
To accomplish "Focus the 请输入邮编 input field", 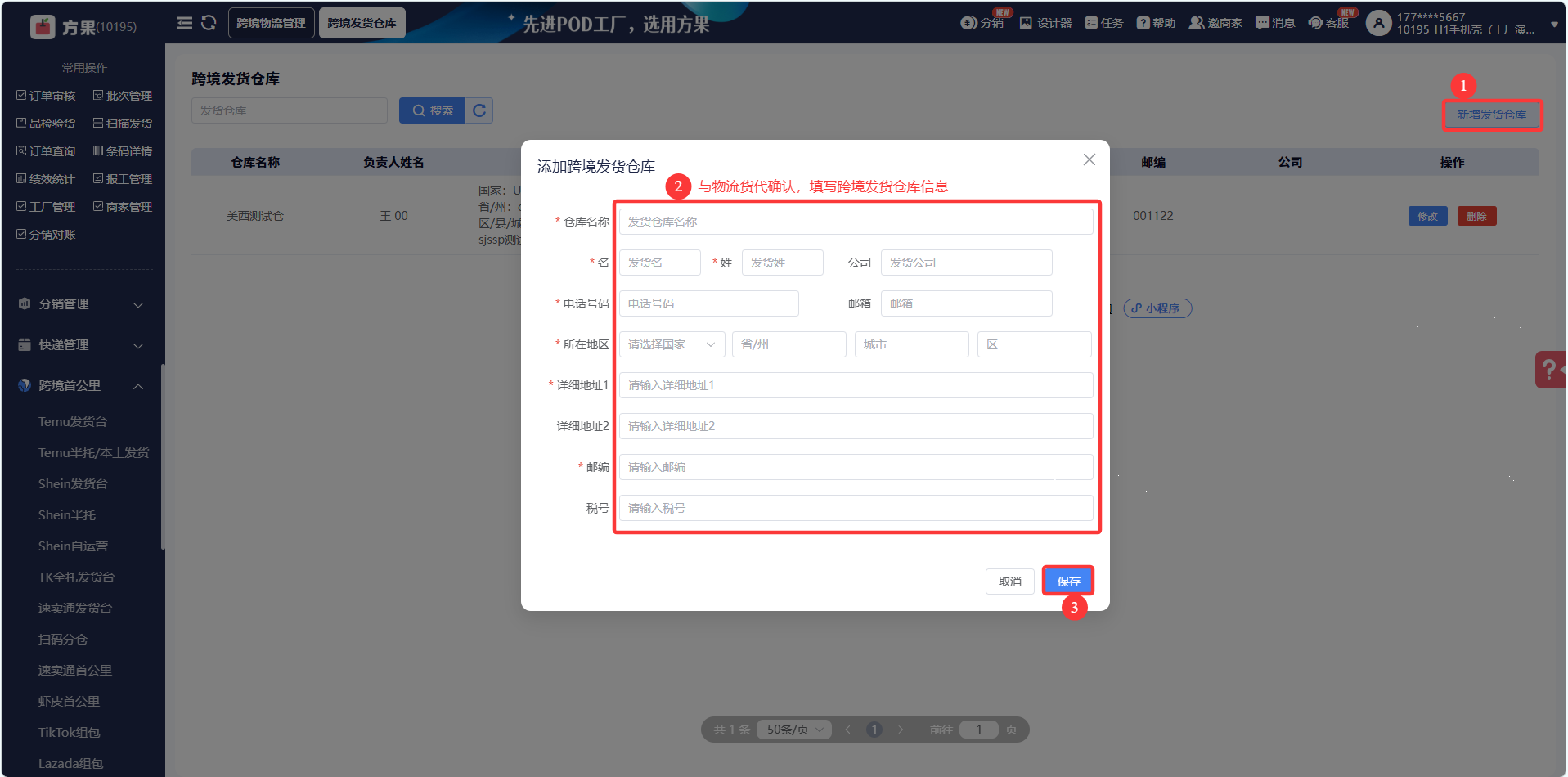I will point(856,467).
